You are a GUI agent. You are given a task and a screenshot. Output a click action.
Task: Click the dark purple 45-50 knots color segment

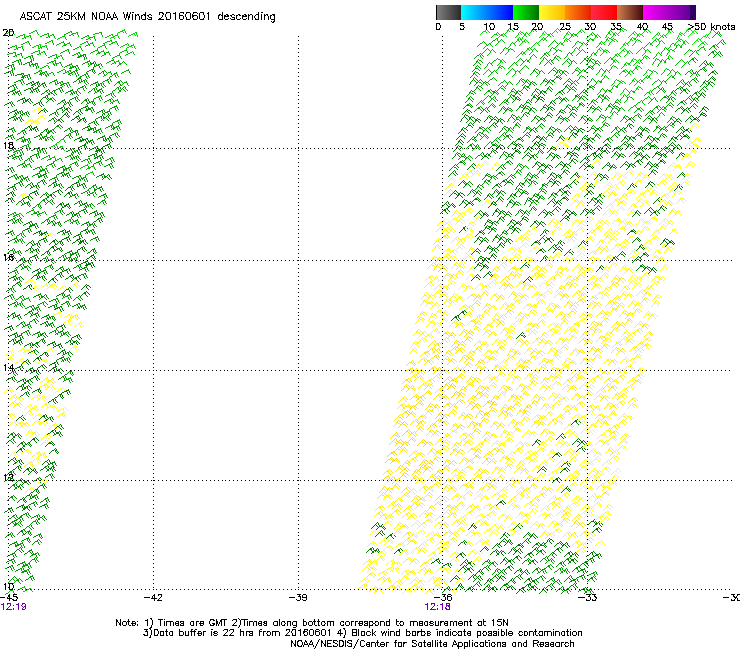(x=682, y=12)
